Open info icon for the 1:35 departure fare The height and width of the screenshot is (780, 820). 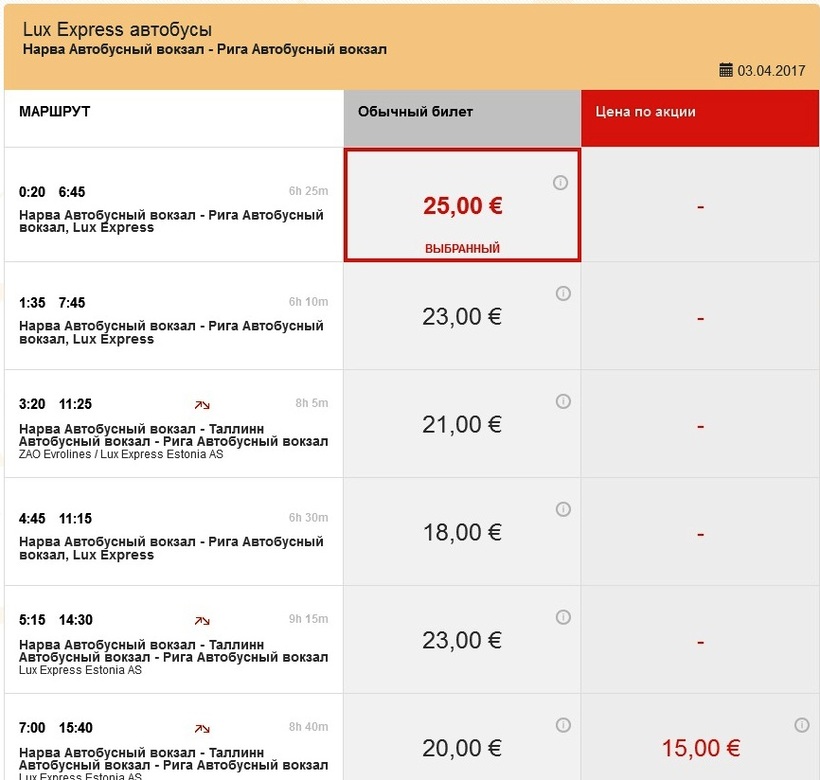coord(563,293)
